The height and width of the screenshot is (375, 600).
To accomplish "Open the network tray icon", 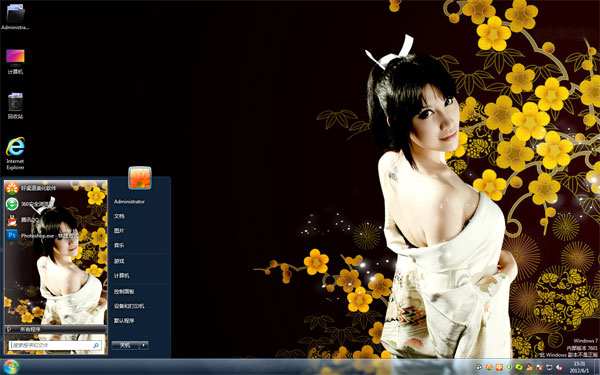I will pyautogui.click(x=549, y=367).
